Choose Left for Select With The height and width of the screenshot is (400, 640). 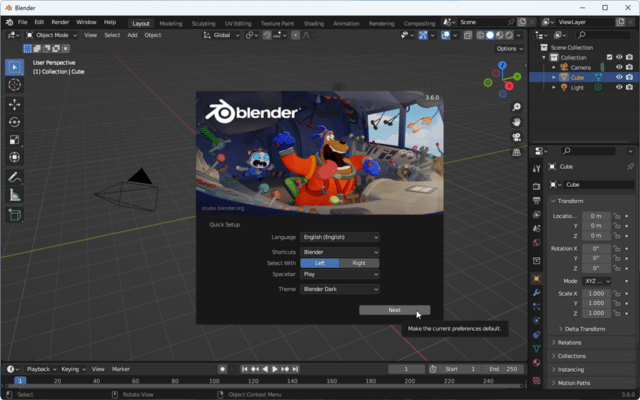tap(320, 263)
